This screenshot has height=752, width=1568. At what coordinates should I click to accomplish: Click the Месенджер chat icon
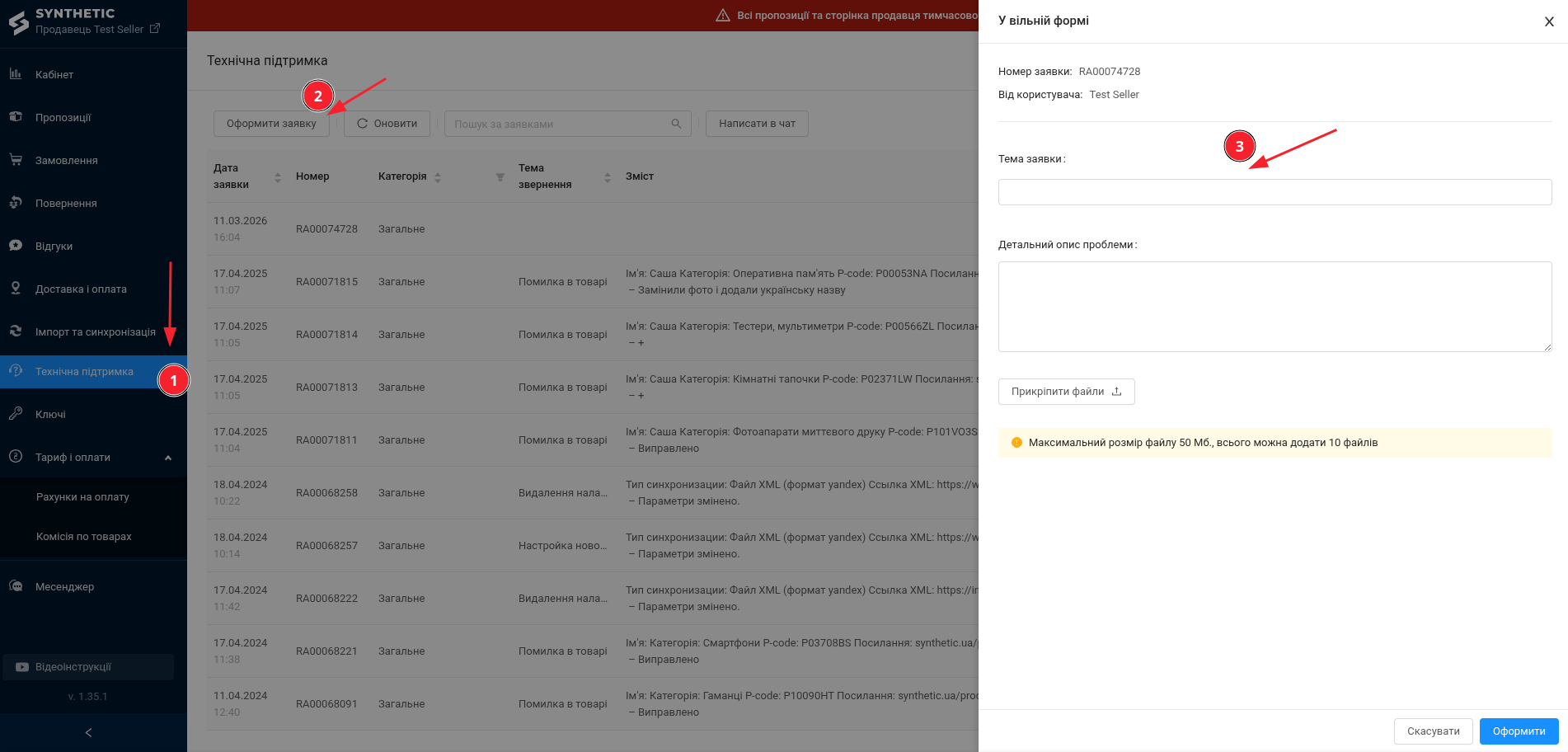click(16, 586)
